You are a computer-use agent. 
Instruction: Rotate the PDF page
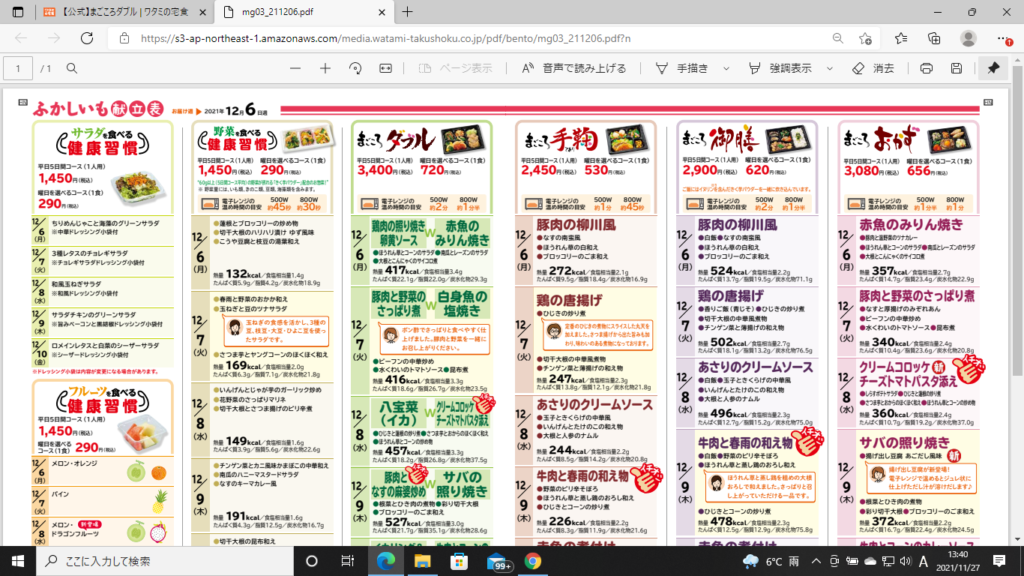[x=355, y=68]
